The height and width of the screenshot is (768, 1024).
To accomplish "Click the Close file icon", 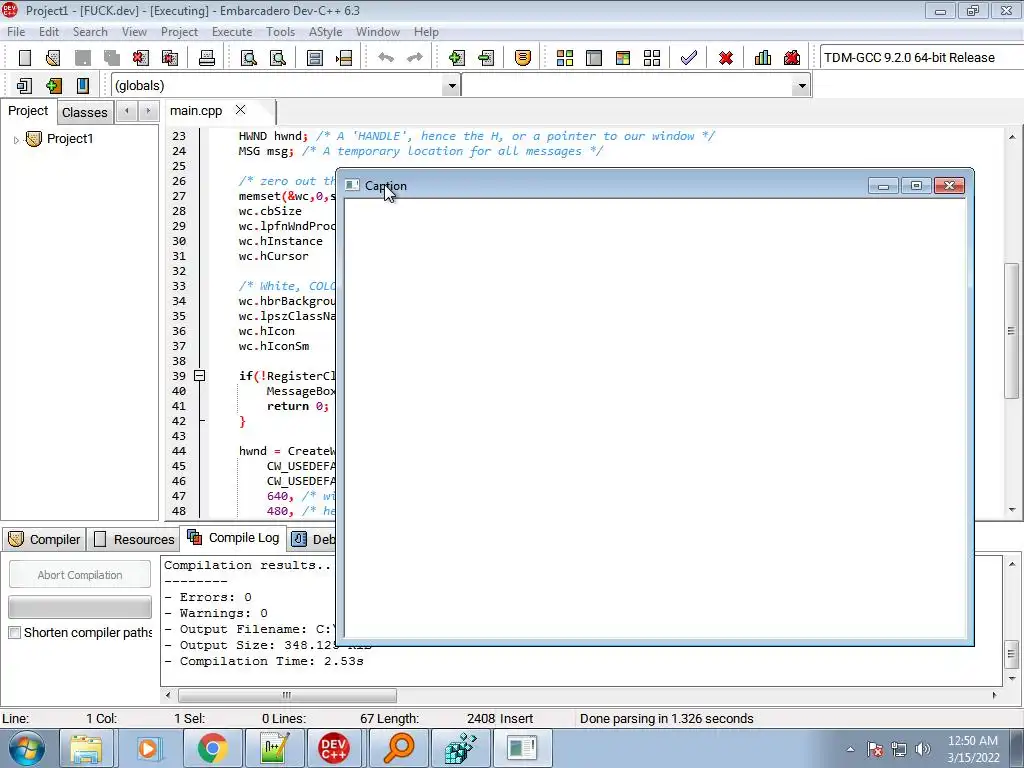I will point(140,58).
